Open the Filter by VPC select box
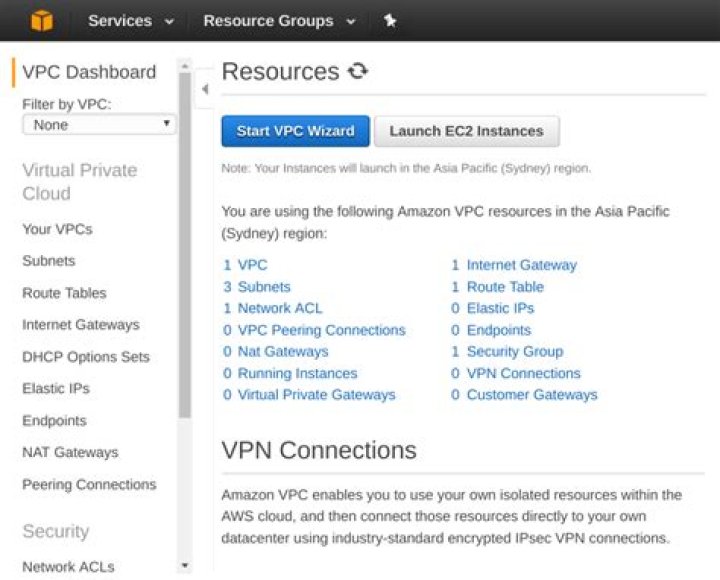The image size is (720, 580). click(x=99, y=125)
